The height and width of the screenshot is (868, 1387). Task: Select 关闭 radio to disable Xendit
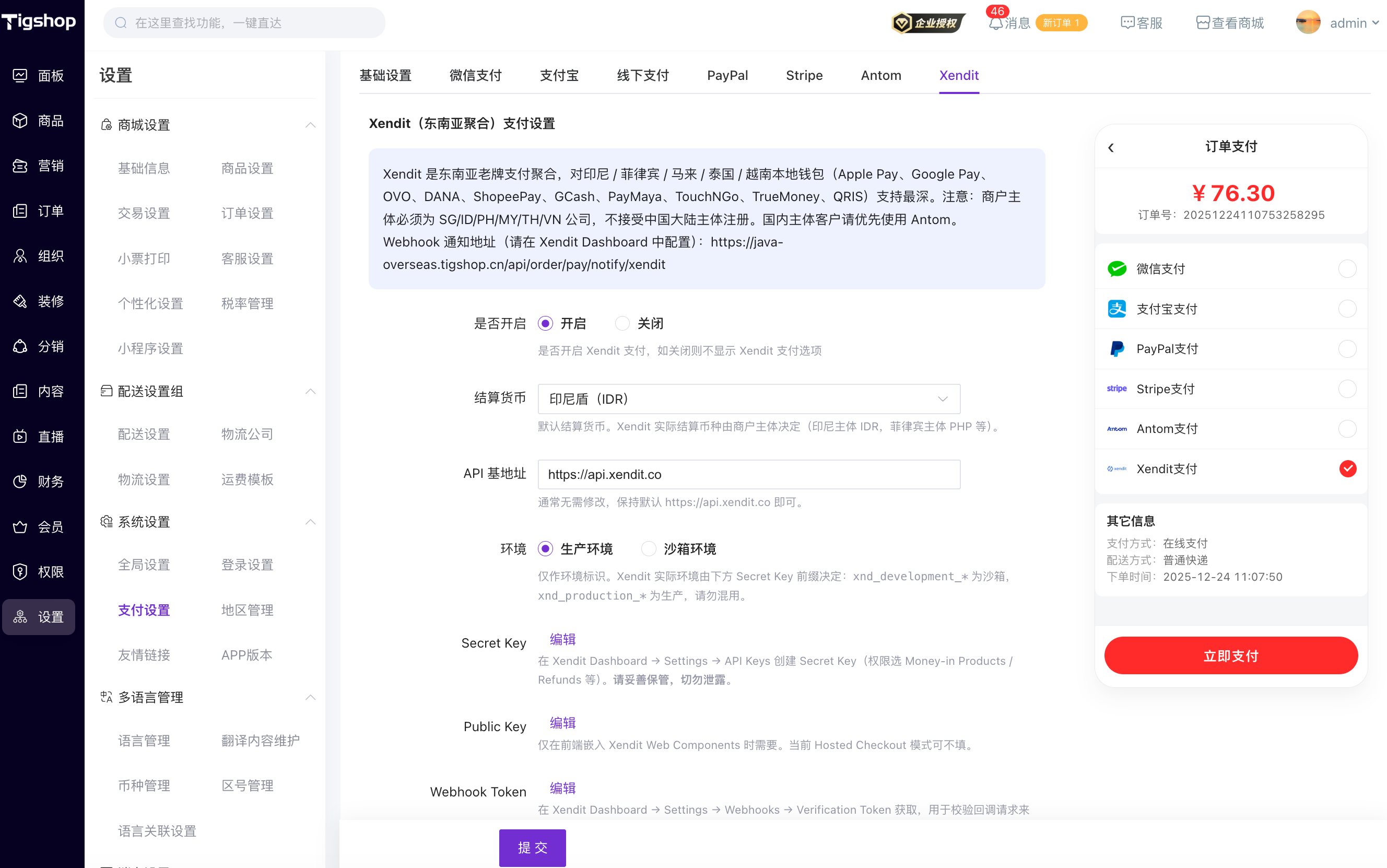click(622, 324)
